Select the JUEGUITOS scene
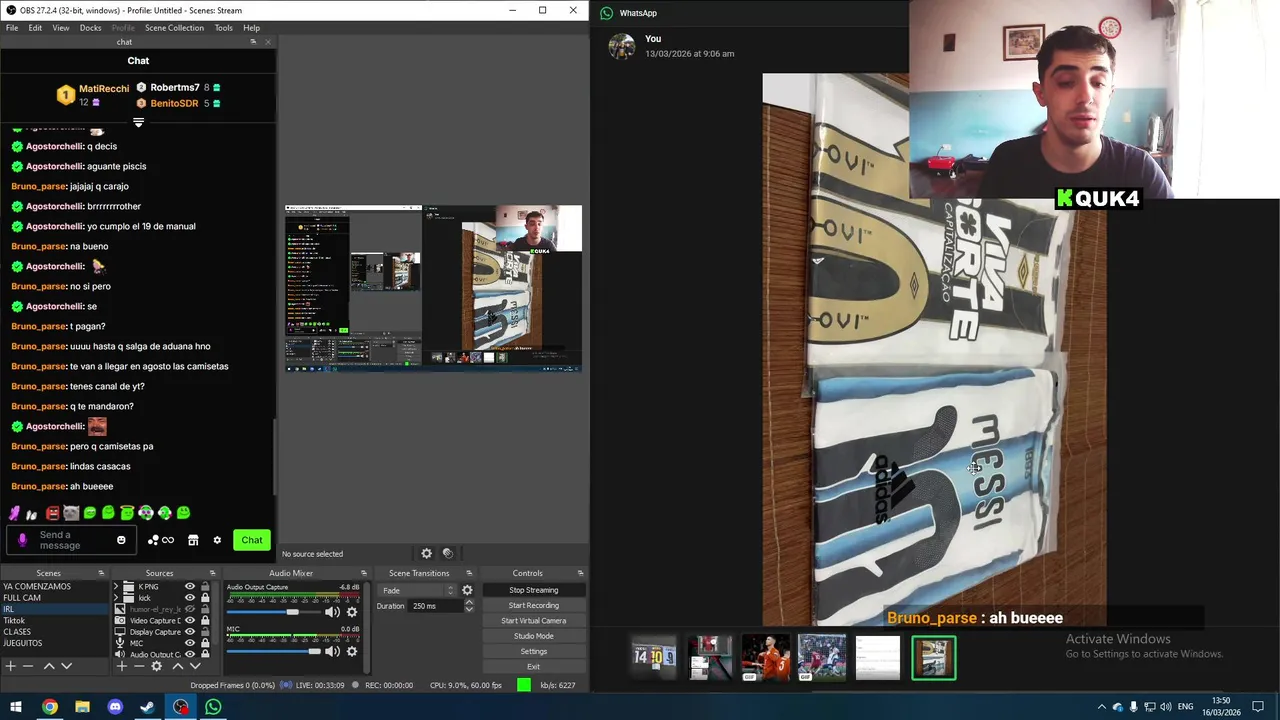The height and width of the screenshot is (720, 1280). tap(54, 643)
